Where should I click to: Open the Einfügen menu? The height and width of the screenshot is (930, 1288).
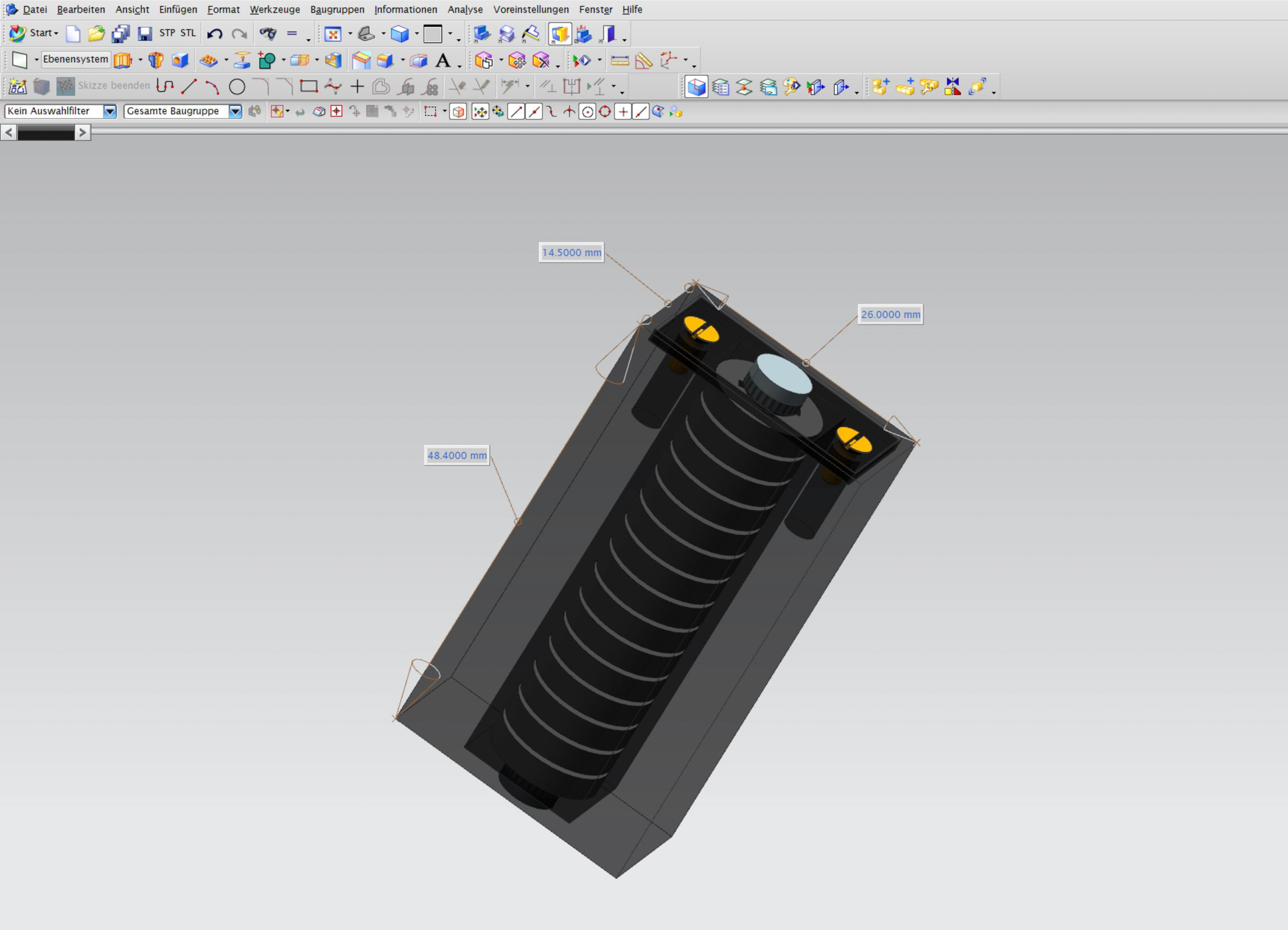click(x=178, y=10)
